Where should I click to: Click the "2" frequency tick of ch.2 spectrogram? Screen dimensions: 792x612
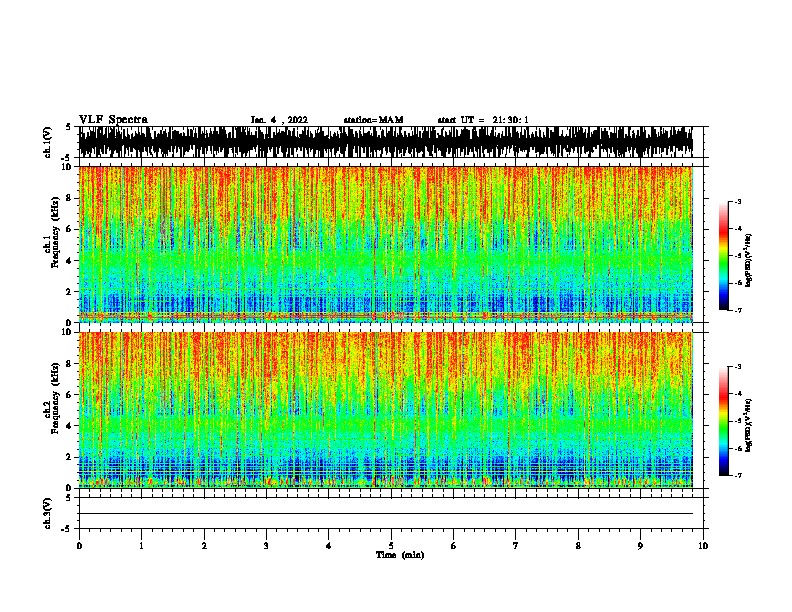click(x=70, y=457)
